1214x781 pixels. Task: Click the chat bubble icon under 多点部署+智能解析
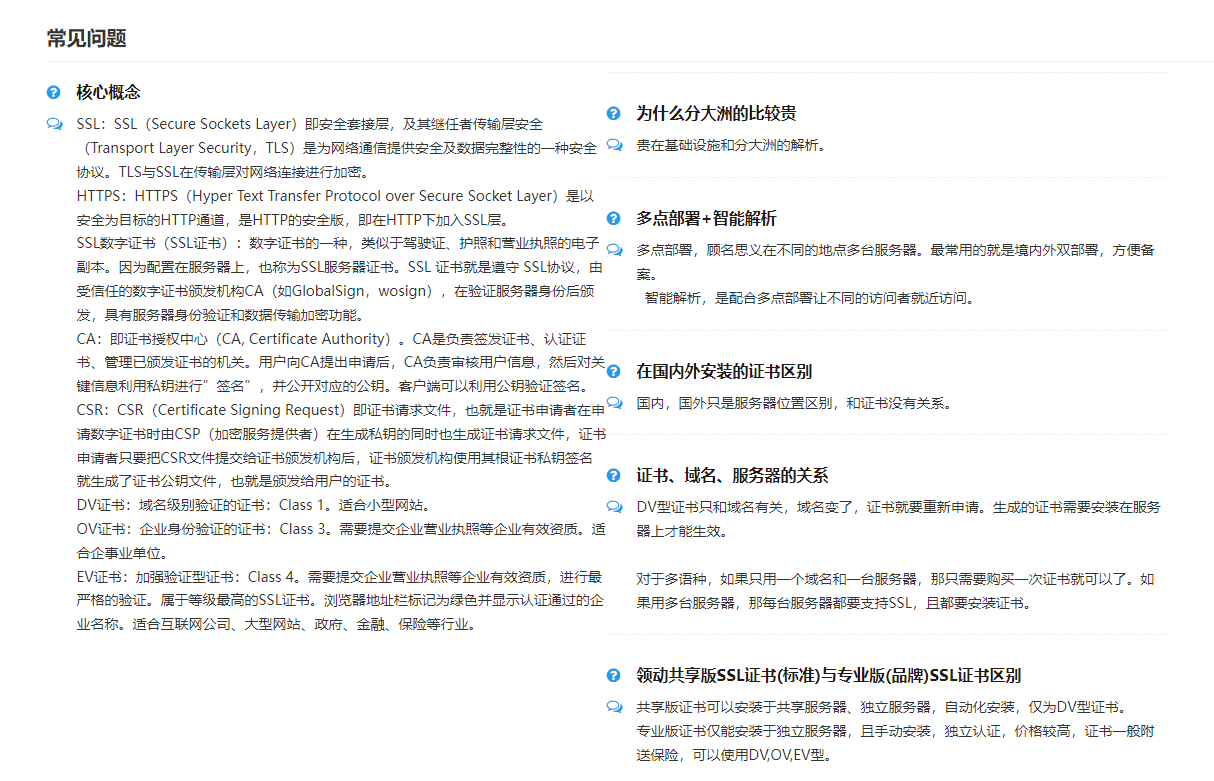tap(614, 250)
